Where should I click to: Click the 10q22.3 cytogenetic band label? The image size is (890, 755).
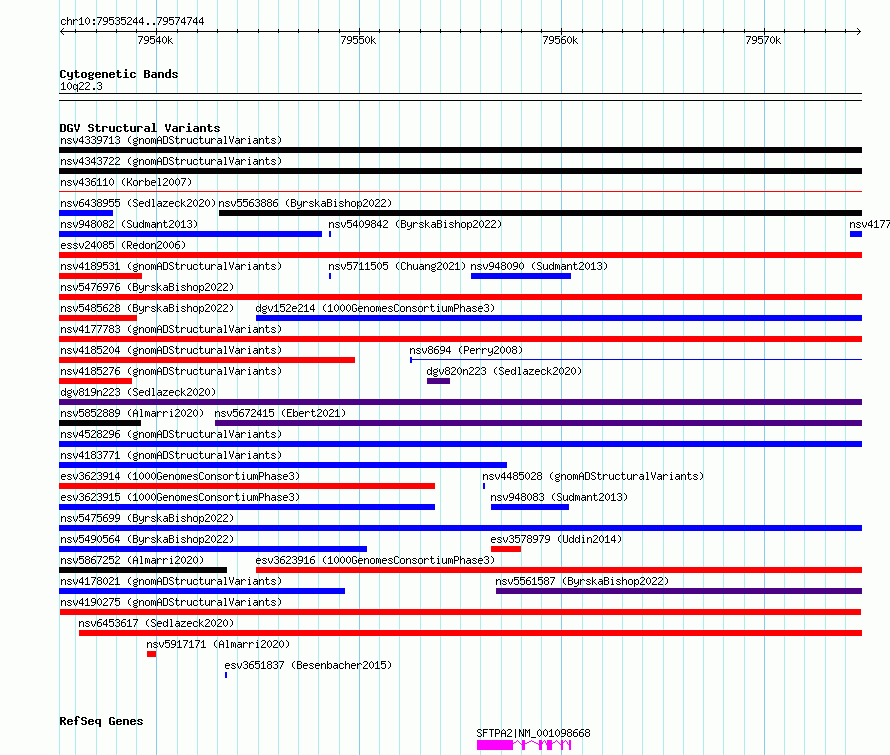(x=81, y=86)
